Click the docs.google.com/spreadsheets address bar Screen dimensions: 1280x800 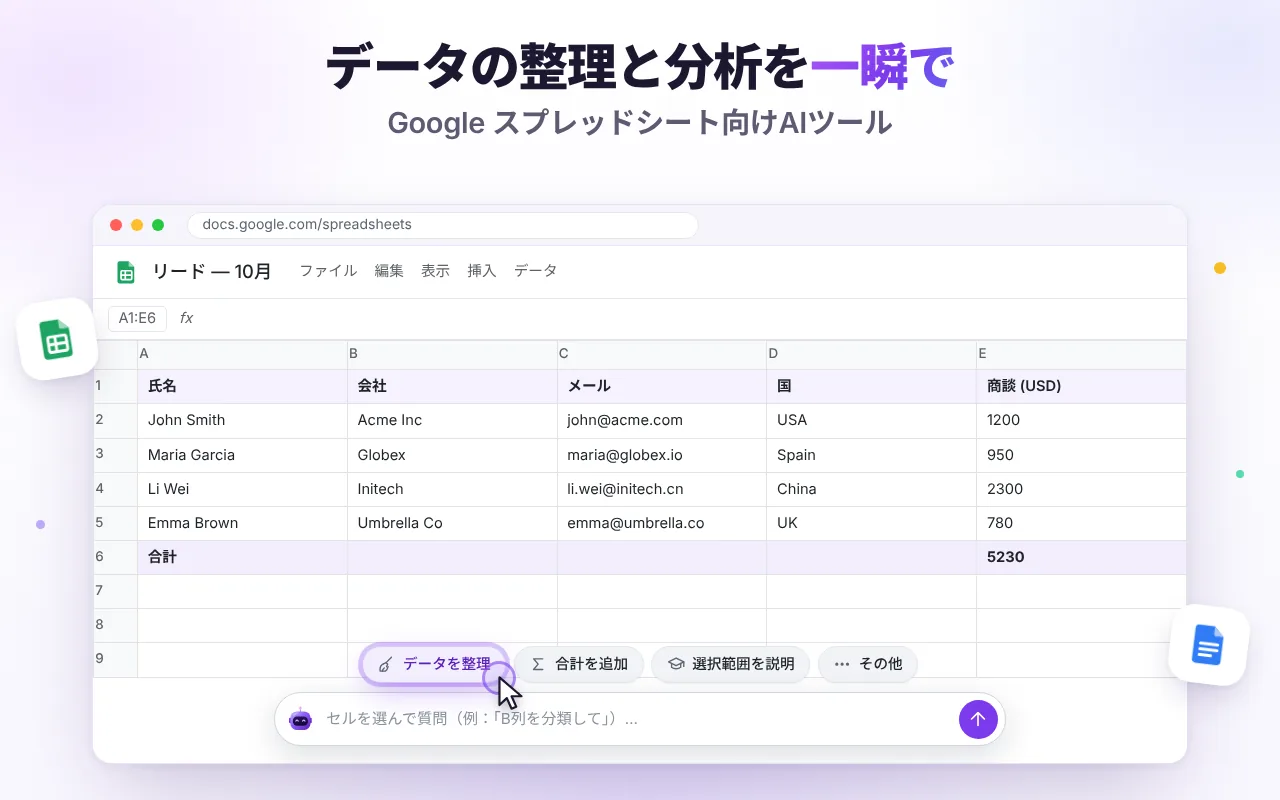click(x=442, y=225)
